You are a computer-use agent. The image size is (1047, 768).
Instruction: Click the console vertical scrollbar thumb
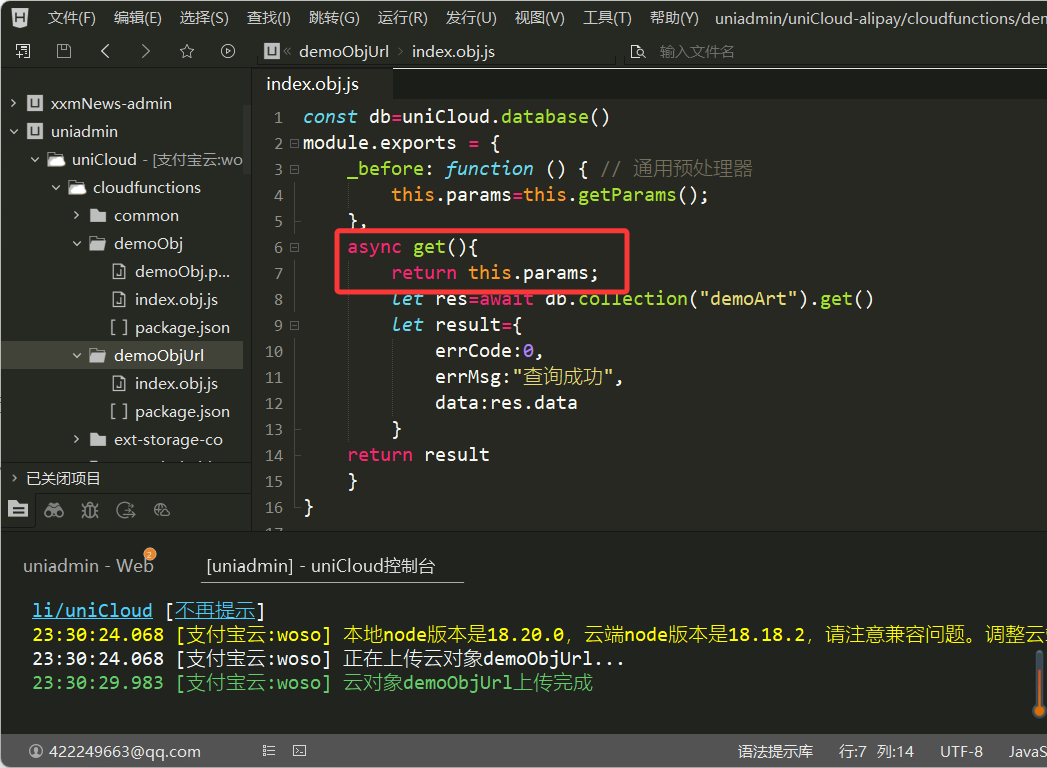pos(1038,682)
